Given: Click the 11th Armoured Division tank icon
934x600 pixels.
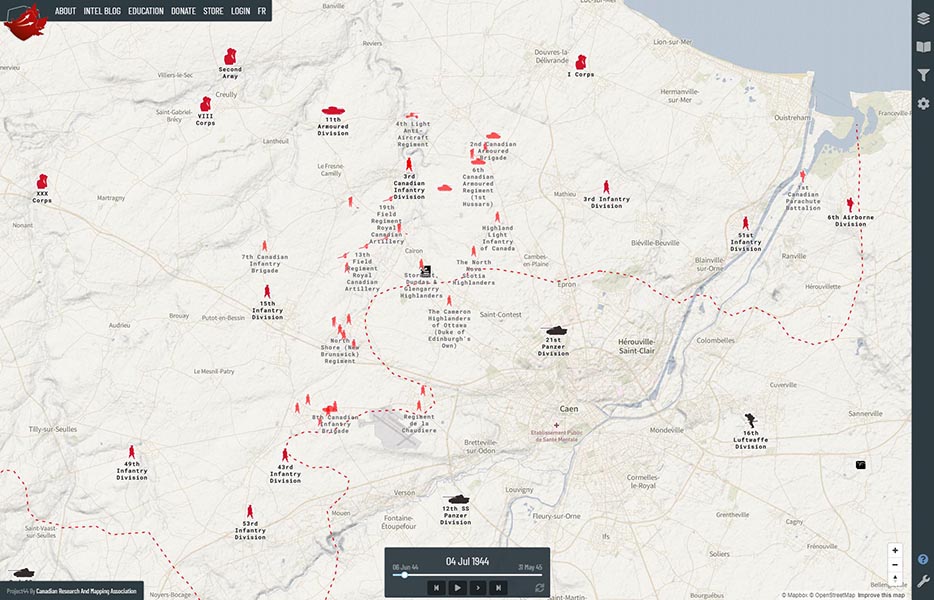Looking at the screenshot, I should [x=333, y=110].
